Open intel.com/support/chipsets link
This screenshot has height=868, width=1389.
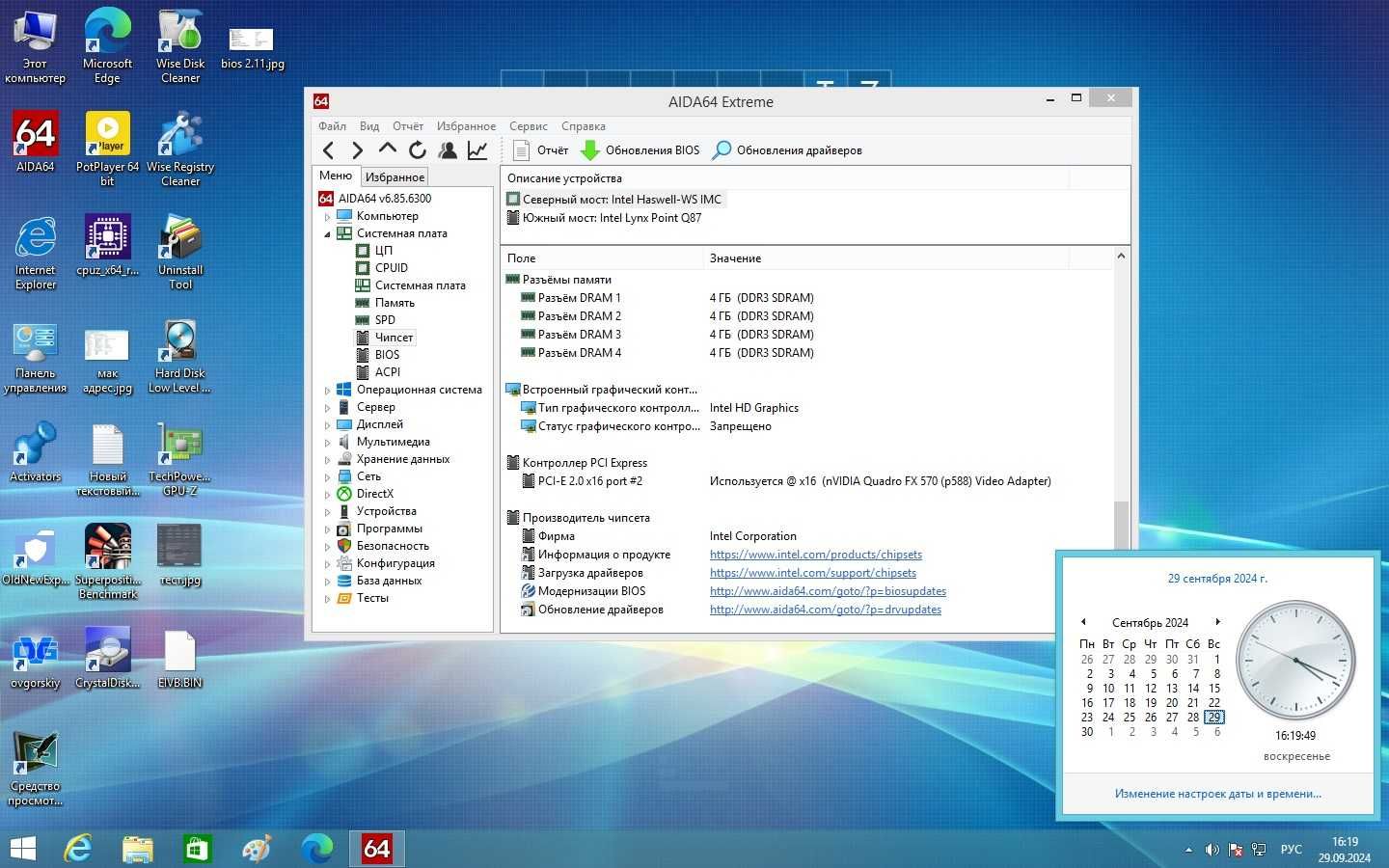coord(813,573)
